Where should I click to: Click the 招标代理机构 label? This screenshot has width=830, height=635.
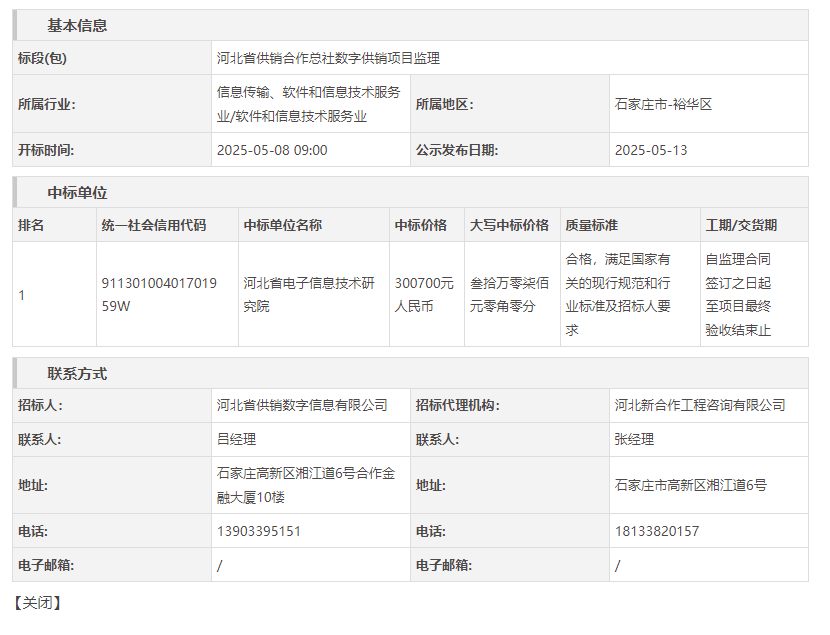(458, 405)
